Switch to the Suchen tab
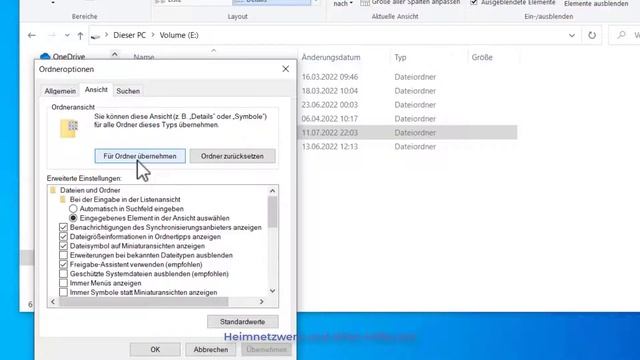Viewport: 640px width, 360px height. coord(128,91)
